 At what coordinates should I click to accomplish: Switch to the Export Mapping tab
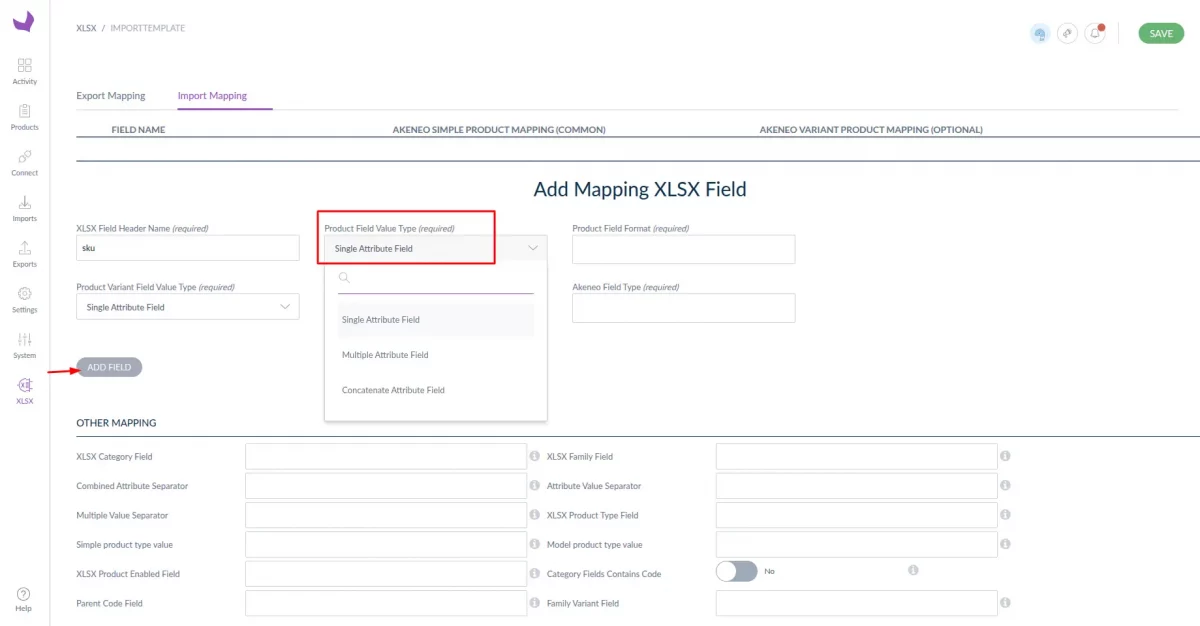pos(111,96)
